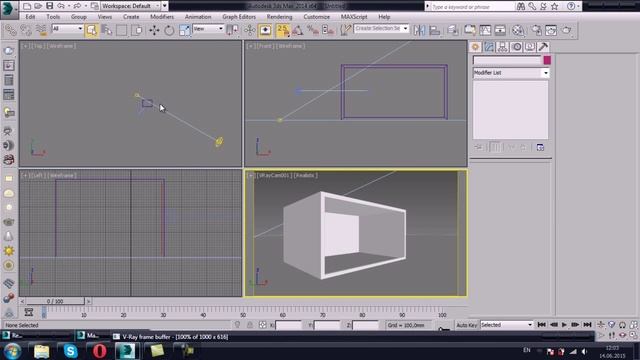Select the Move tool
Screen dimensions: 640x360
[x=154, y=30]
